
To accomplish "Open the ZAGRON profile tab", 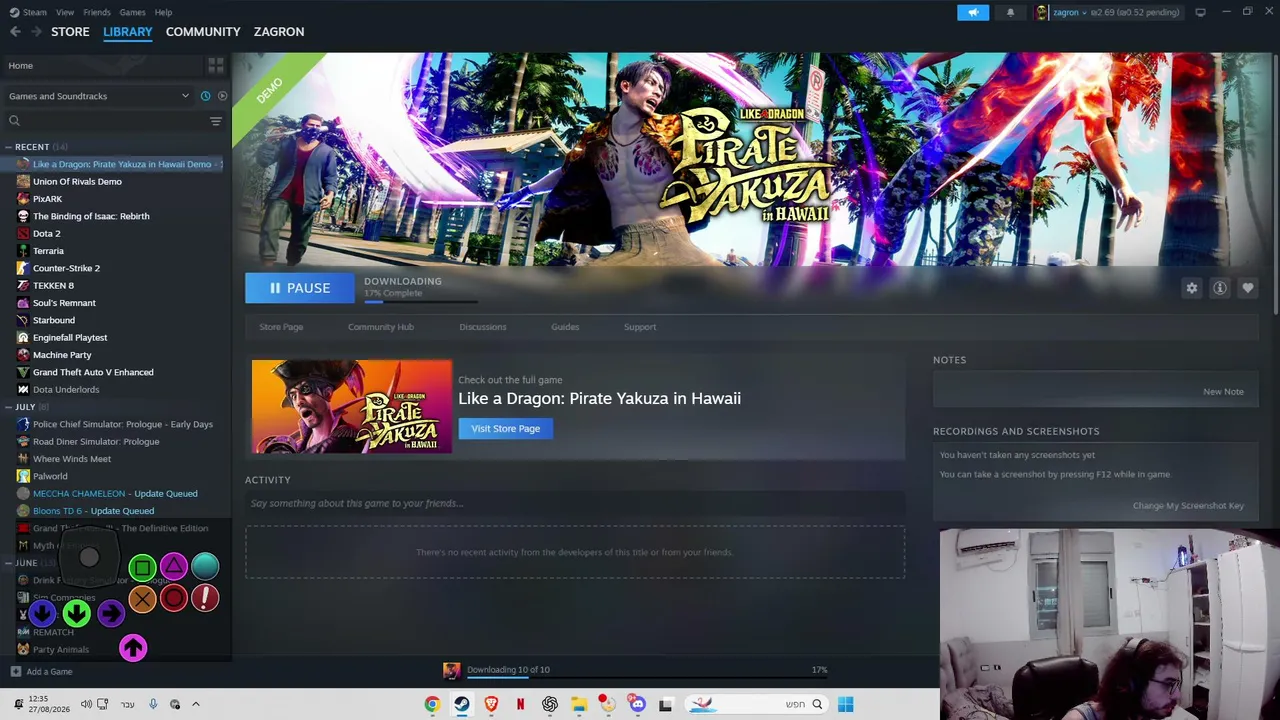I will click(x=279, y=32).
